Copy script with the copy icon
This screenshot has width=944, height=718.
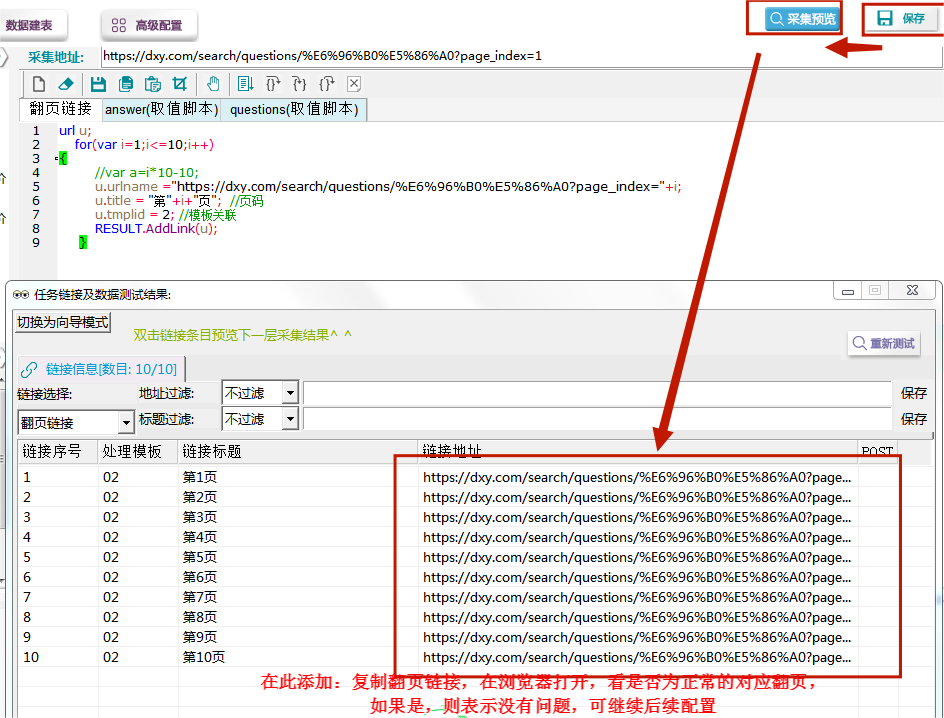coord(126,84)
